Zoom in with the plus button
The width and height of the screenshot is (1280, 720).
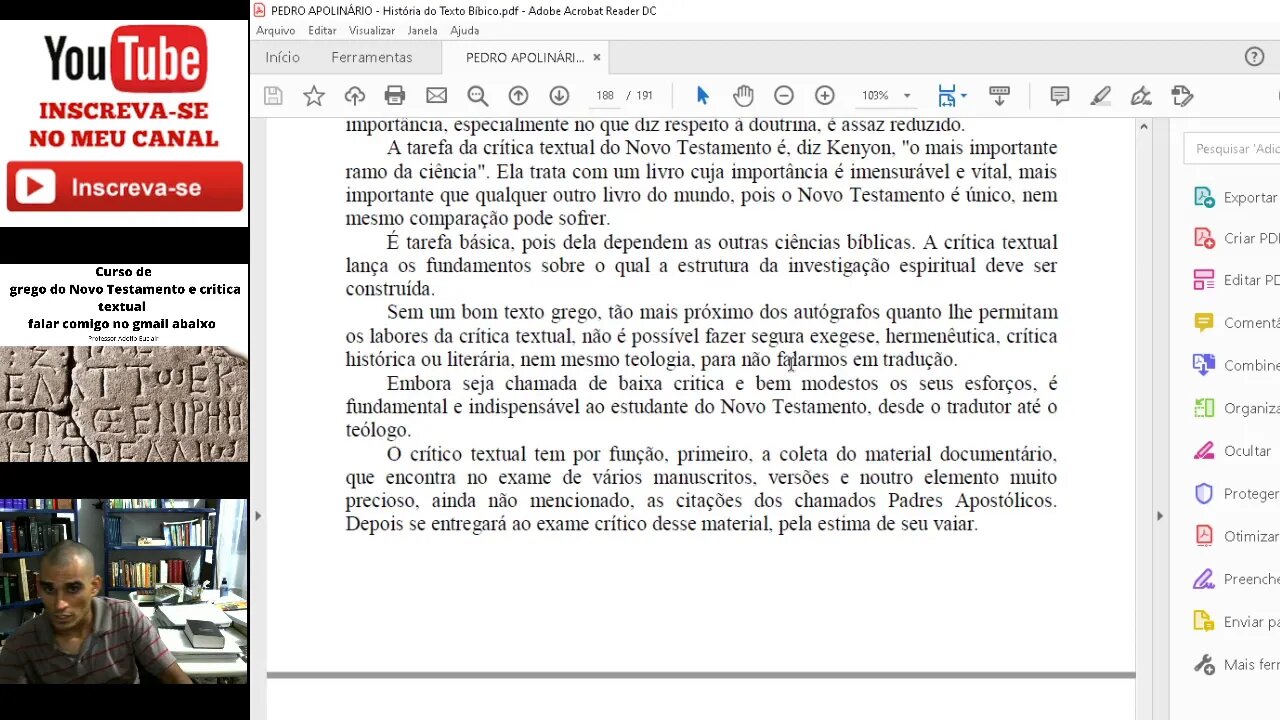(825, 96)
